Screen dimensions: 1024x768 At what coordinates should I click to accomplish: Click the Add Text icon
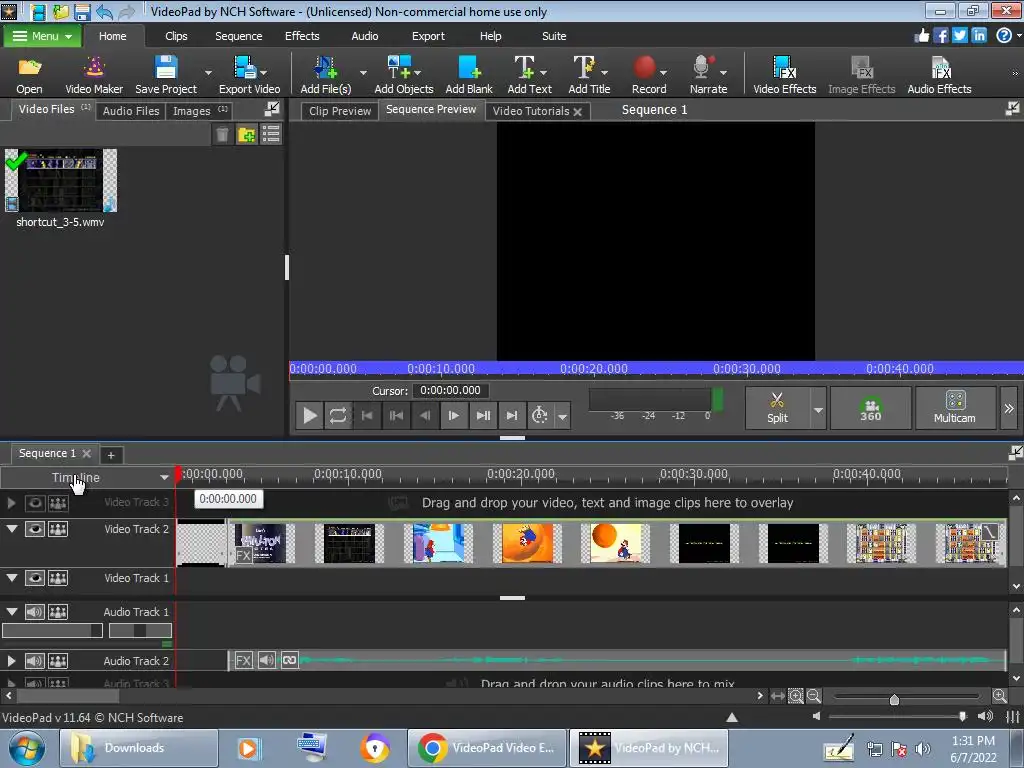pyautogui.click(x=524, y=67)
